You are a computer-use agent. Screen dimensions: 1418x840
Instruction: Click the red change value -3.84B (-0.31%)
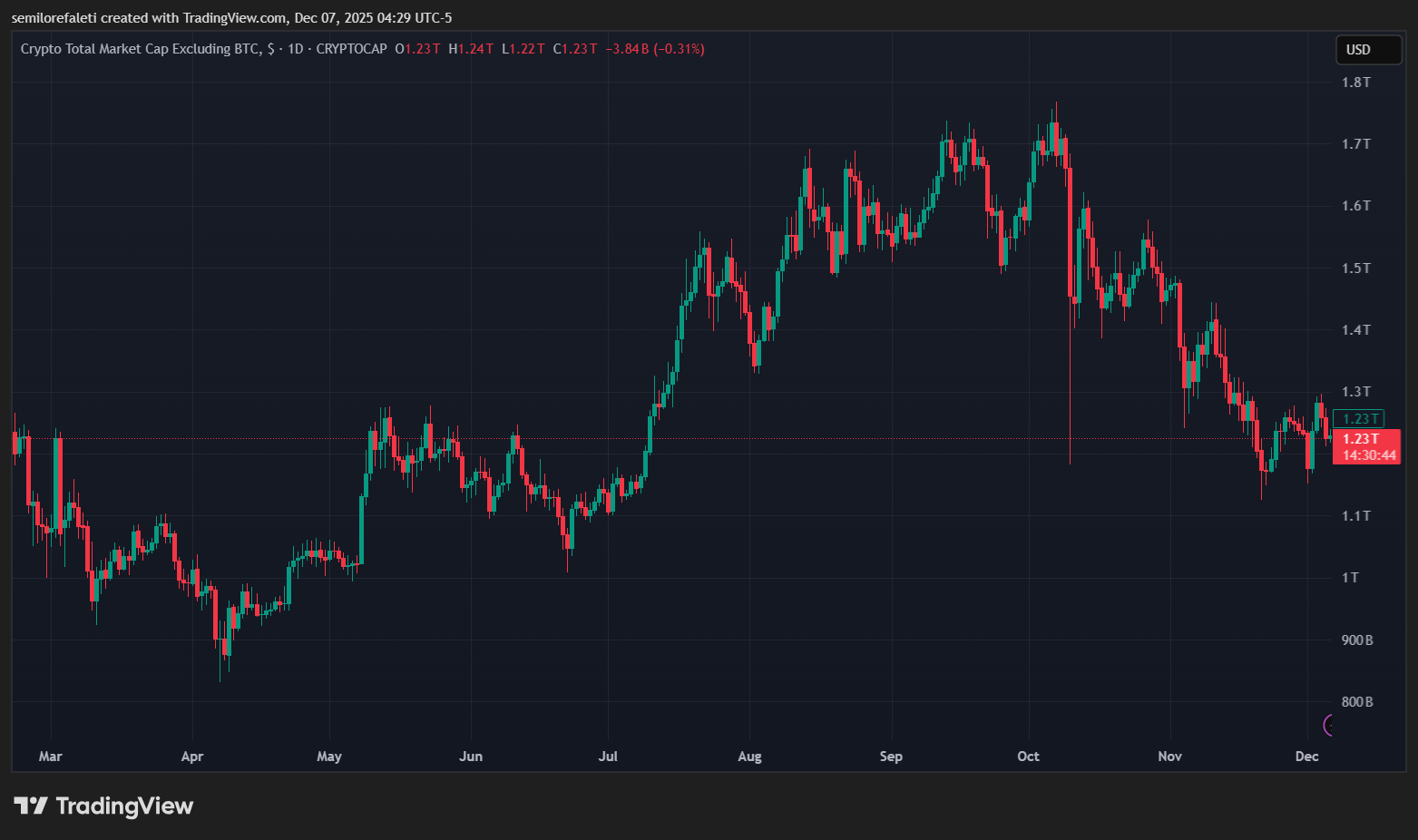tap(654, 49)
